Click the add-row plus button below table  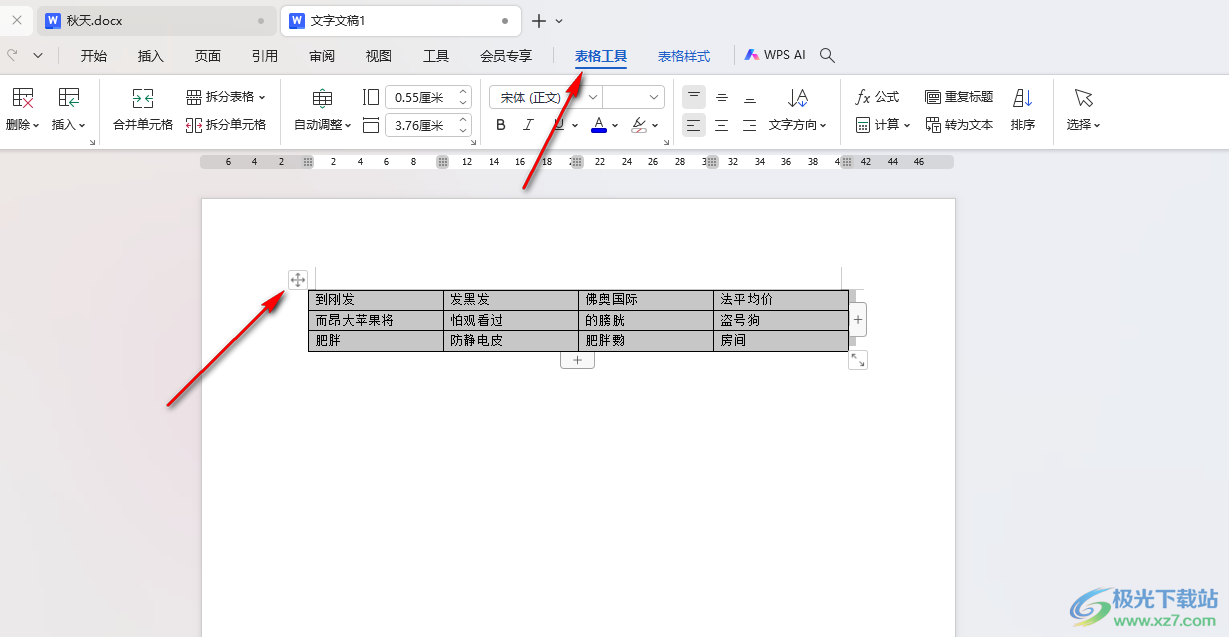click(x=577, y=360)
